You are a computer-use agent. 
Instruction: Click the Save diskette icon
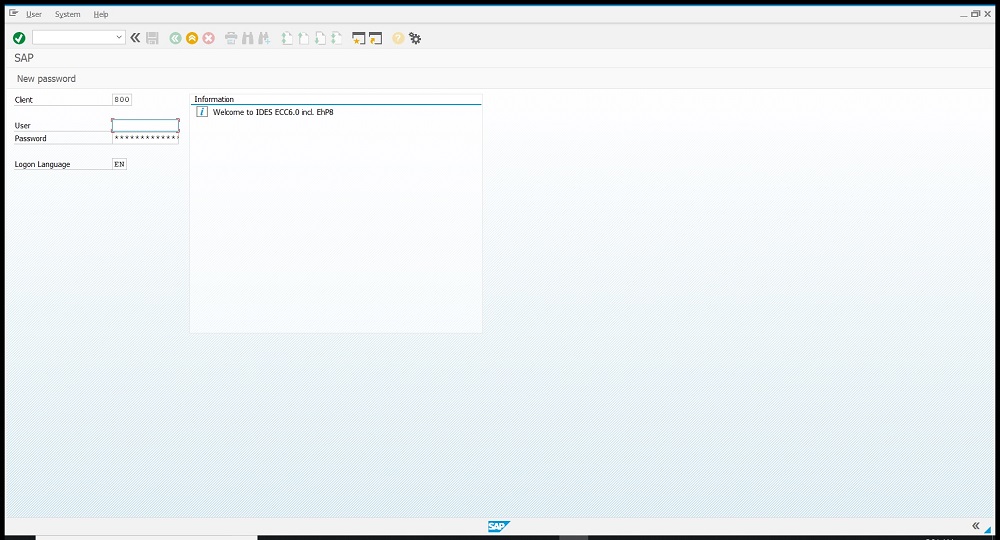(x=152, y=38)
